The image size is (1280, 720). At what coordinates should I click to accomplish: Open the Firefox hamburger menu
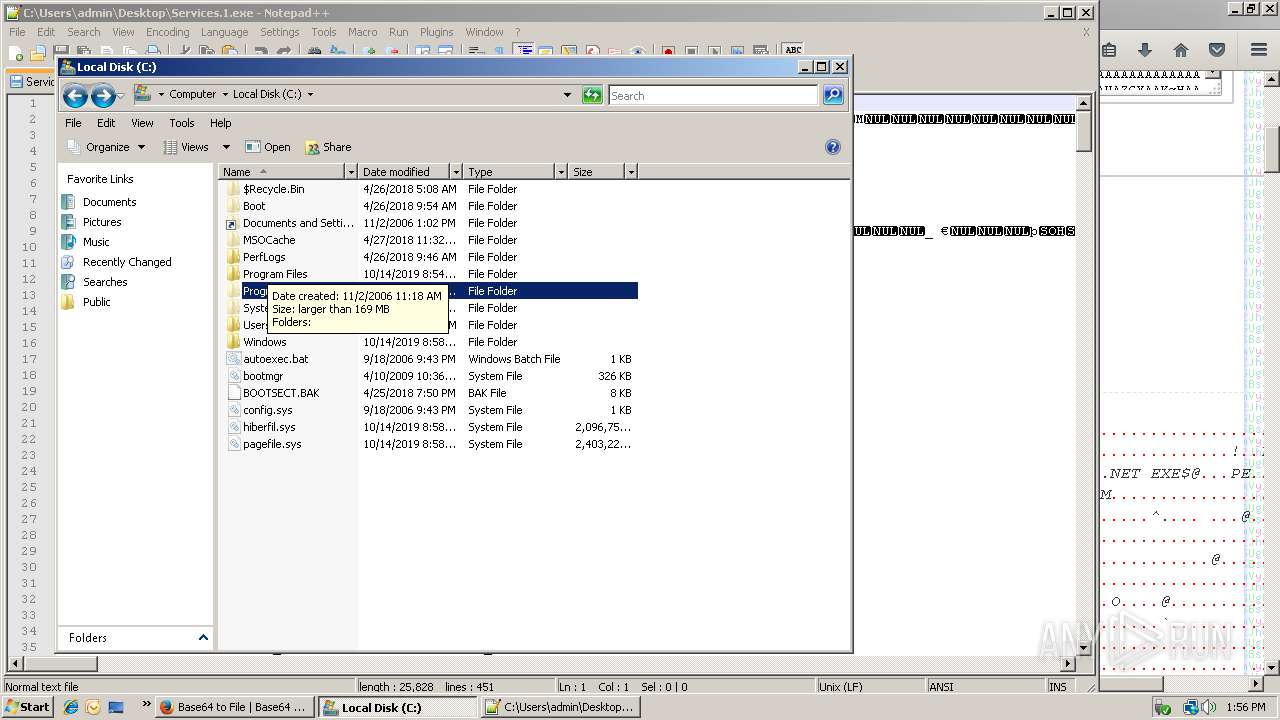pyautogui.click(x=1259, y=50)
